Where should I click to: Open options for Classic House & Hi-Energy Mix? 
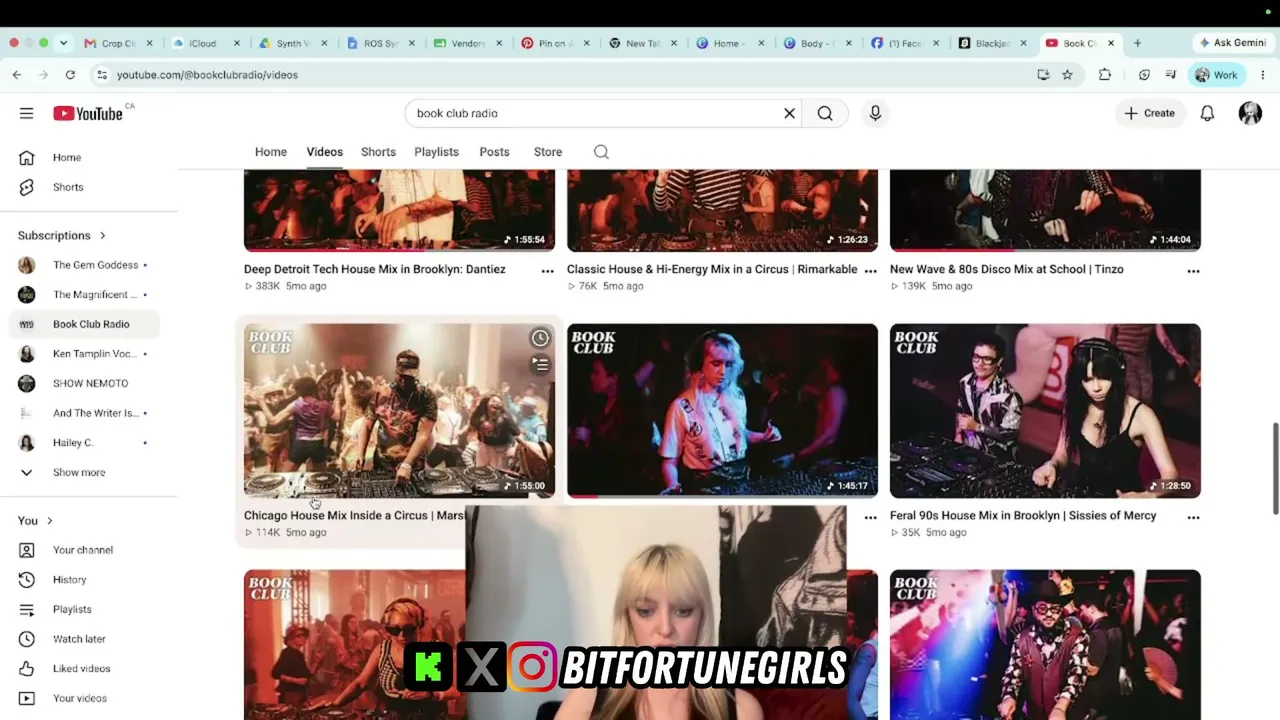[x=870, y=271]
